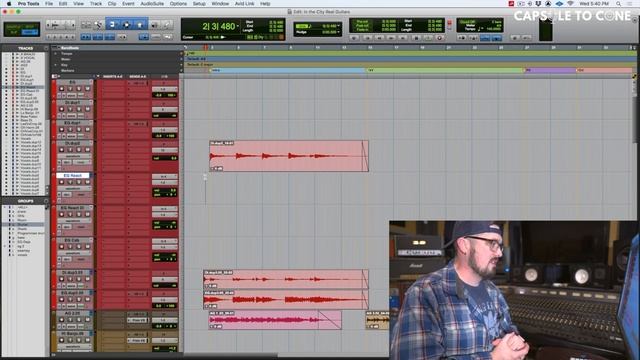This screenshot has width=640, height=360.
Task: Toggle input monitoring on EG track
Action: coord(70,89)
